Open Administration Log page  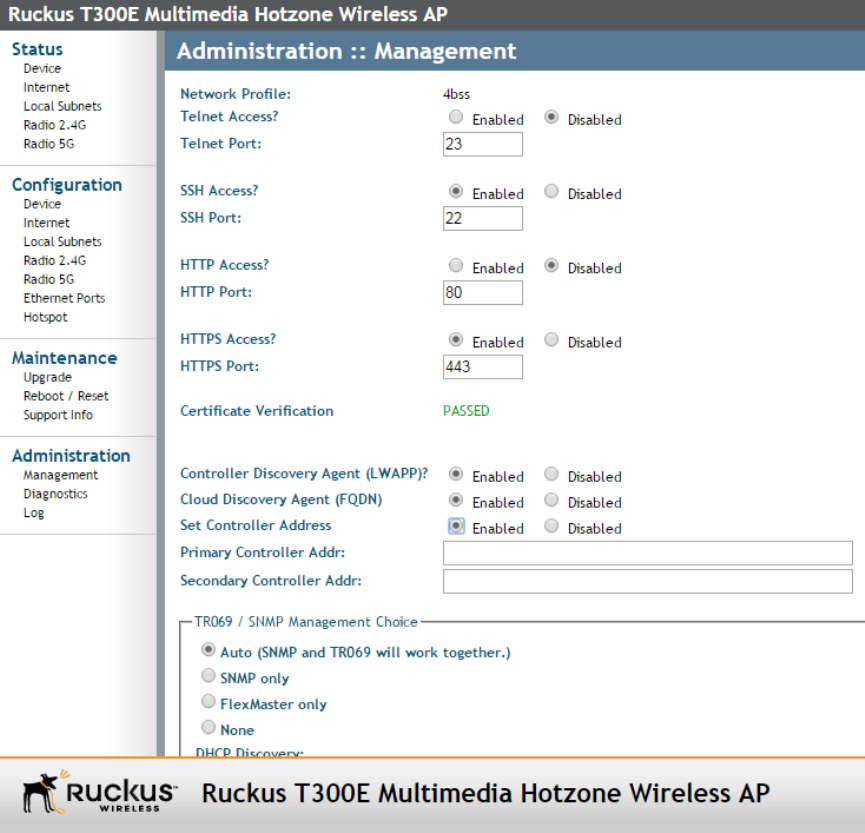coord(34,513)
